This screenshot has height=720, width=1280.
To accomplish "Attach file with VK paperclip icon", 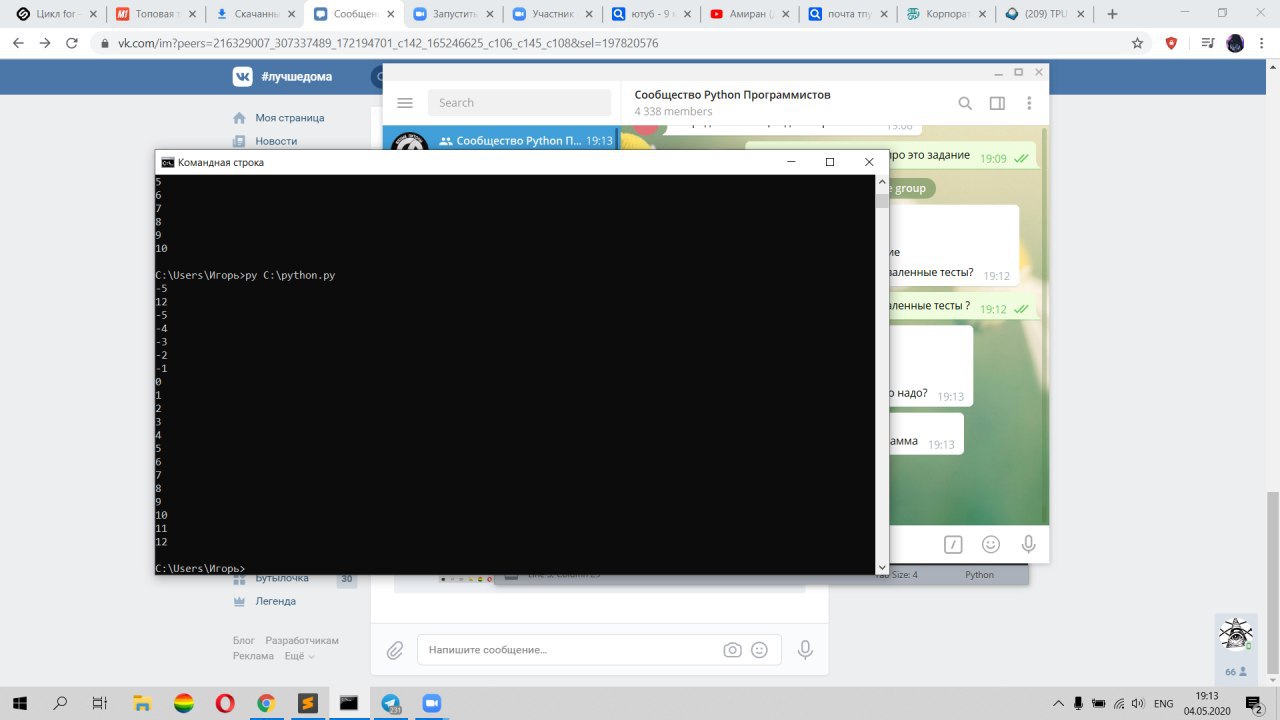I will 395,650.
